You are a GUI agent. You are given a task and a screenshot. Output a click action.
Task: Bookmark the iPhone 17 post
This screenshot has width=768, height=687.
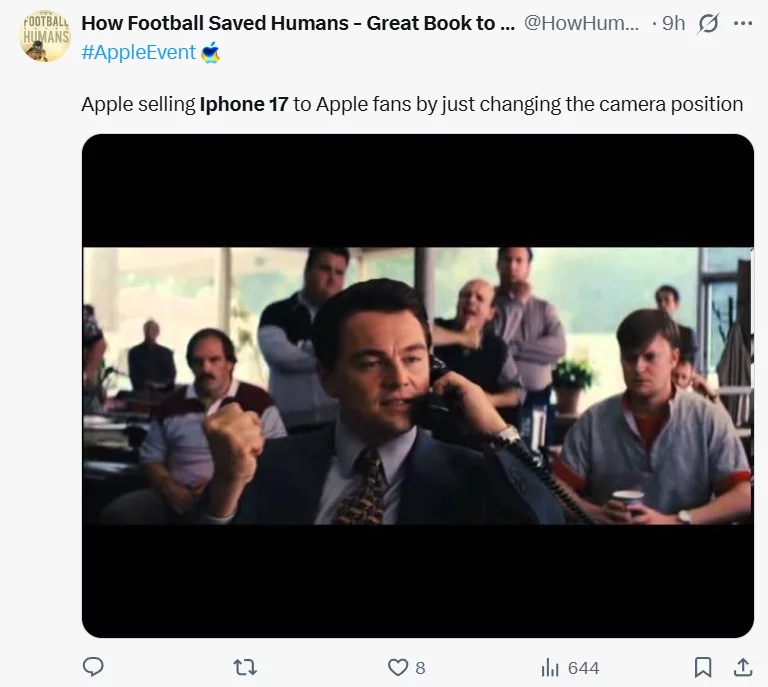[703, 667]
